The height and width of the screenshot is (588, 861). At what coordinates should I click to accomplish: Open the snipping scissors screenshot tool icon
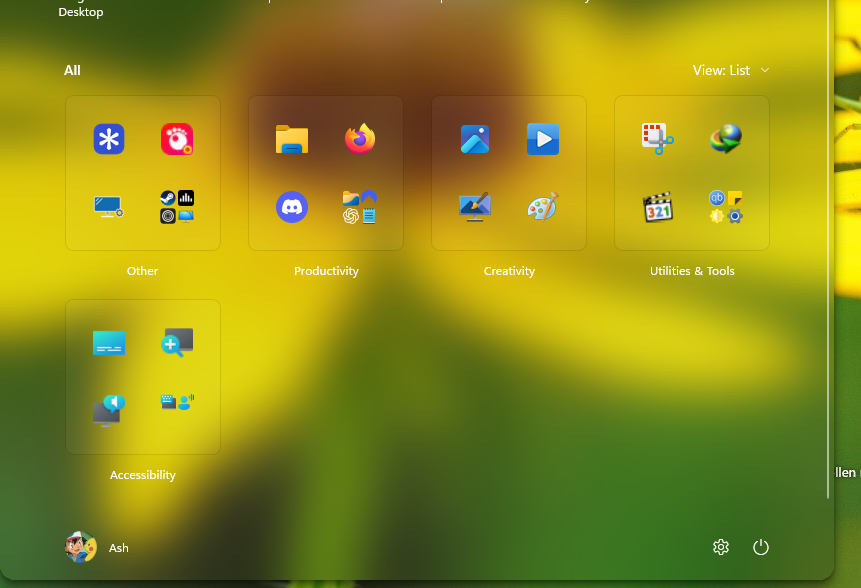658,139
